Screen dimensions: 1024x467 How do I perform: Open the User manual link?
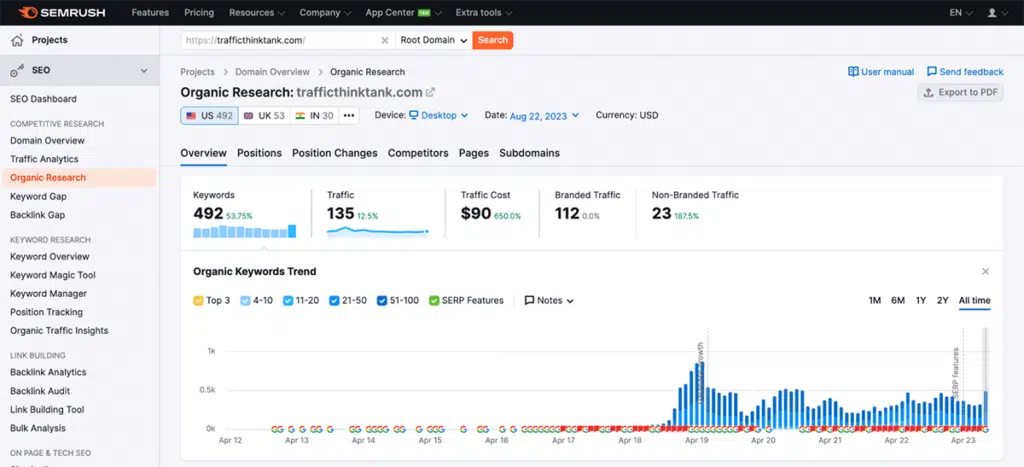(x=881, y=72)
